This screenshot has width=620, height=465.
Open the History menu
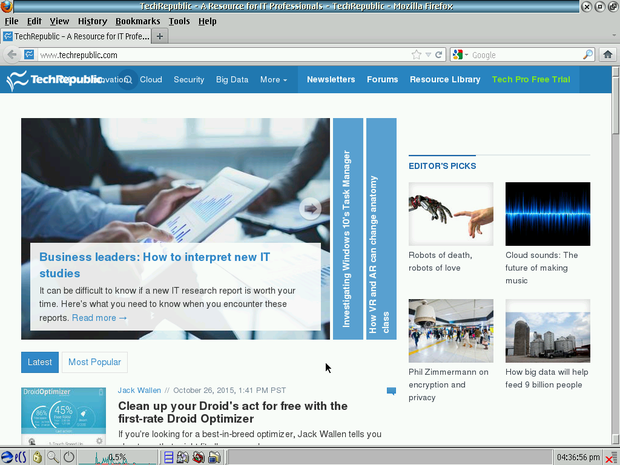pos(92,21)
